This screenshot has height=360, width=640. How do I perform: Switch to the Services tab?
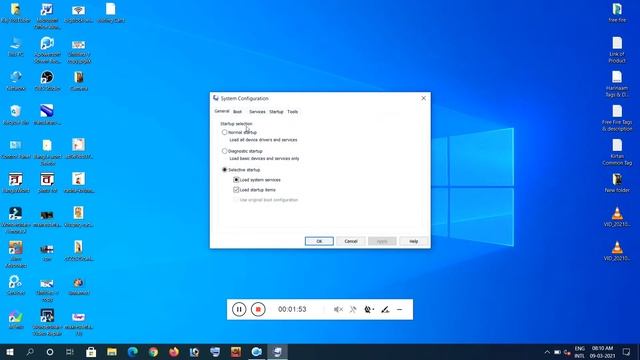click(257, 112)
